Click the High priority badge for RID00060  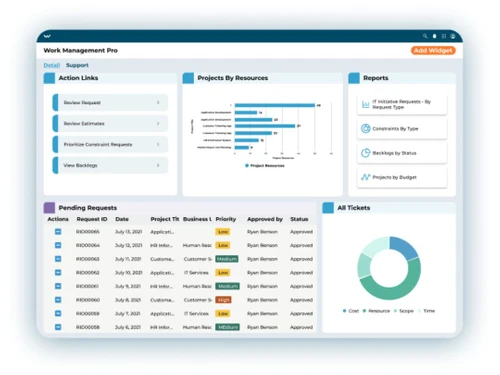tap(223, 300)
